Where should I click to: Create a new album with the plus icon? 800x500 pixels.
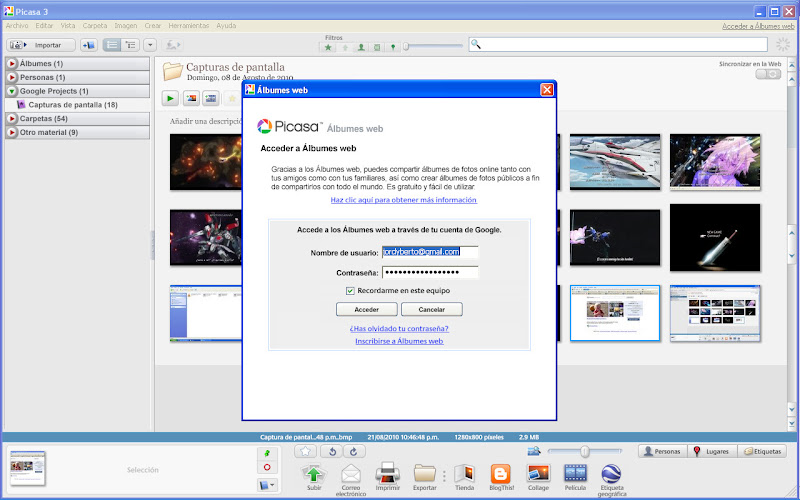point(89,45)
